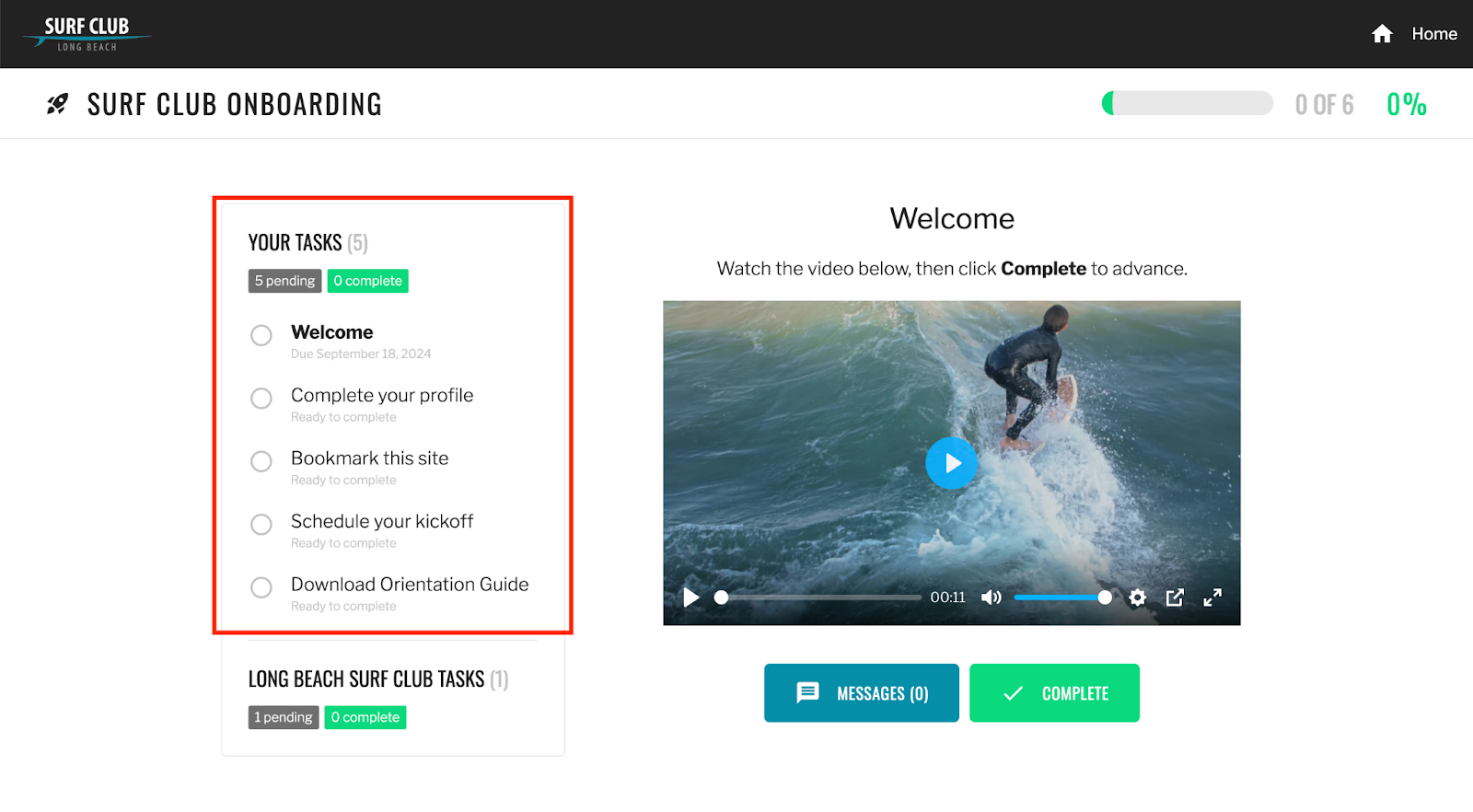Image resolution: width=1473 pixels, height=812 pixels.
Task: Click the Surf Club Long Beach logo
Action: [87, 34]
